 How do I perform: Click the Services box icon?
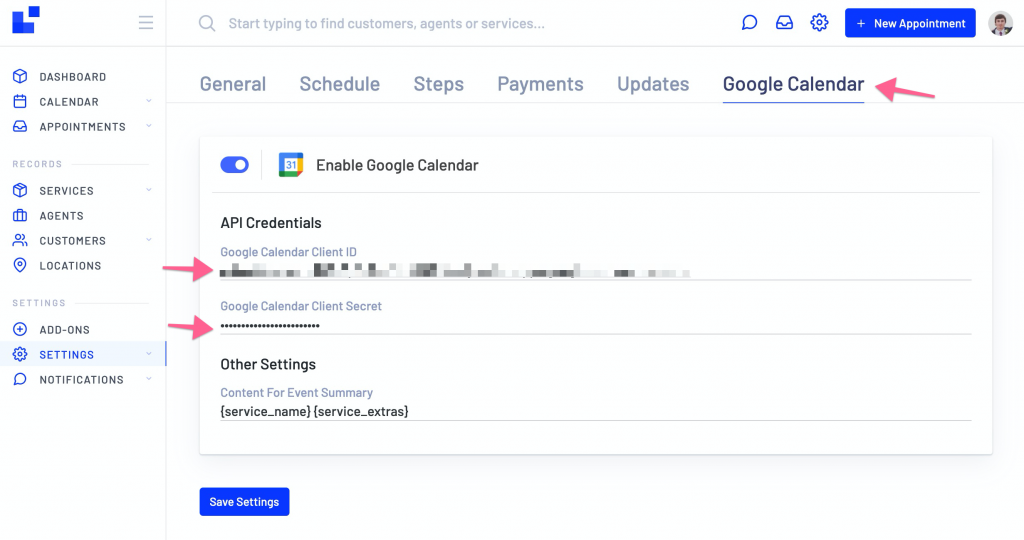(x=20, y=190)
